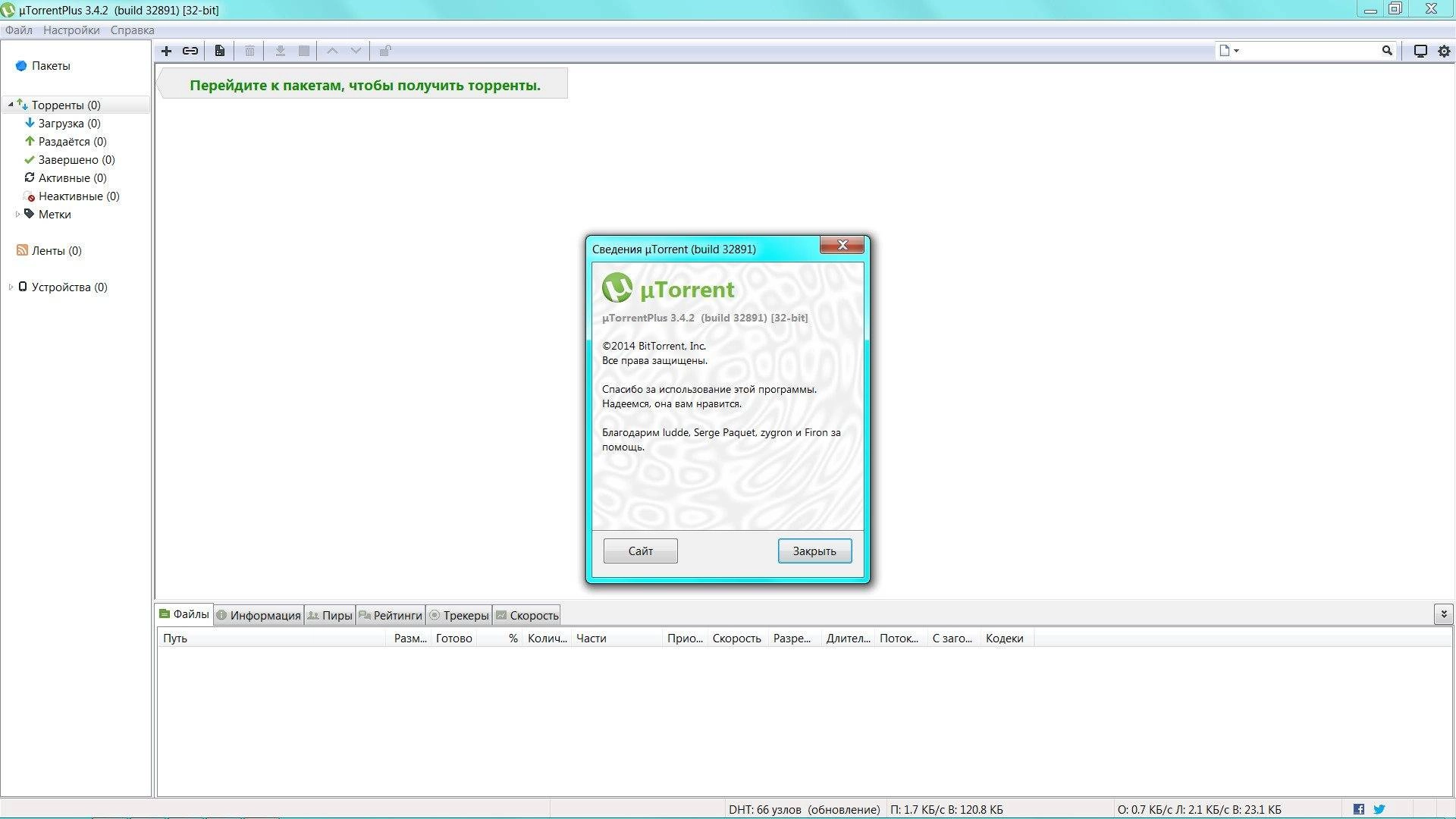
Task: Add a new torrent file
Action: (x=166, y=50)
